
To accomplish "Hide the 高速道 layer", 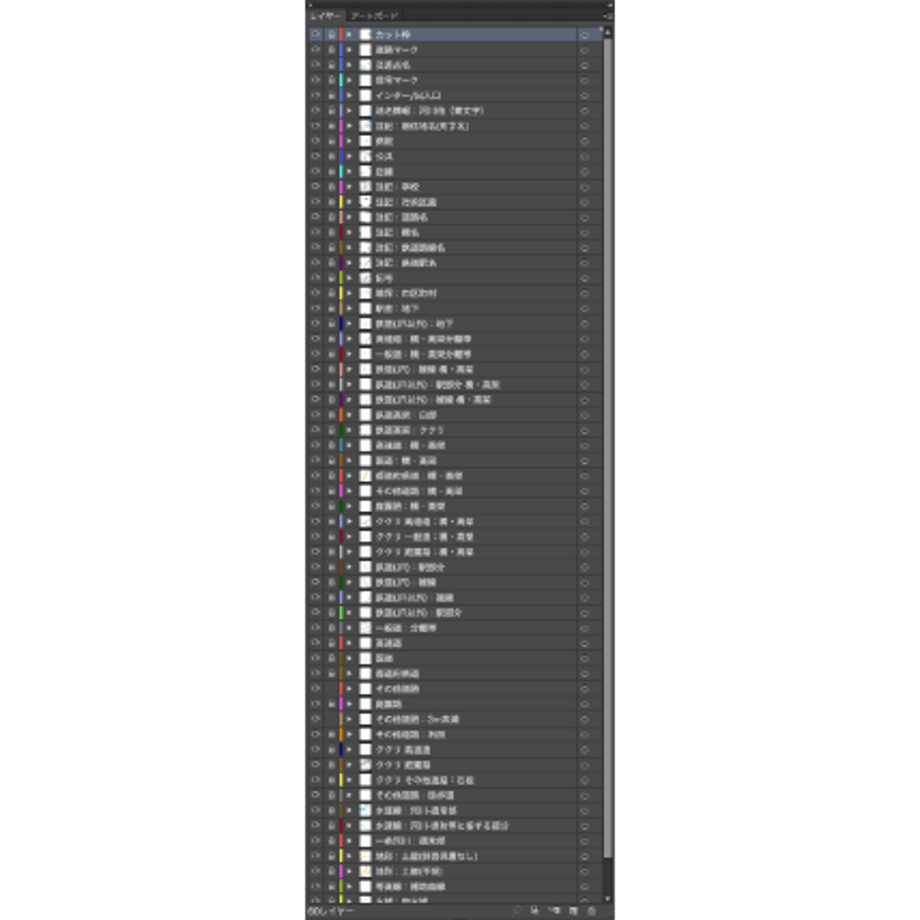I will (316, 643).
